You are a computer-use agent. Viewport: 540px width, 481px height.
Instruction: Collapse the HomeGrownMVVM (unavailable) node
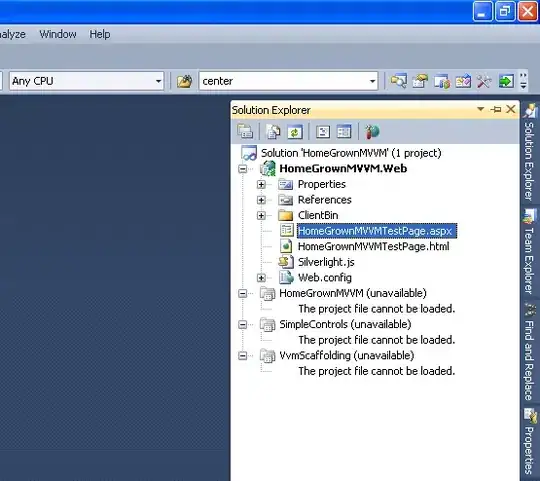pos(242,293)
